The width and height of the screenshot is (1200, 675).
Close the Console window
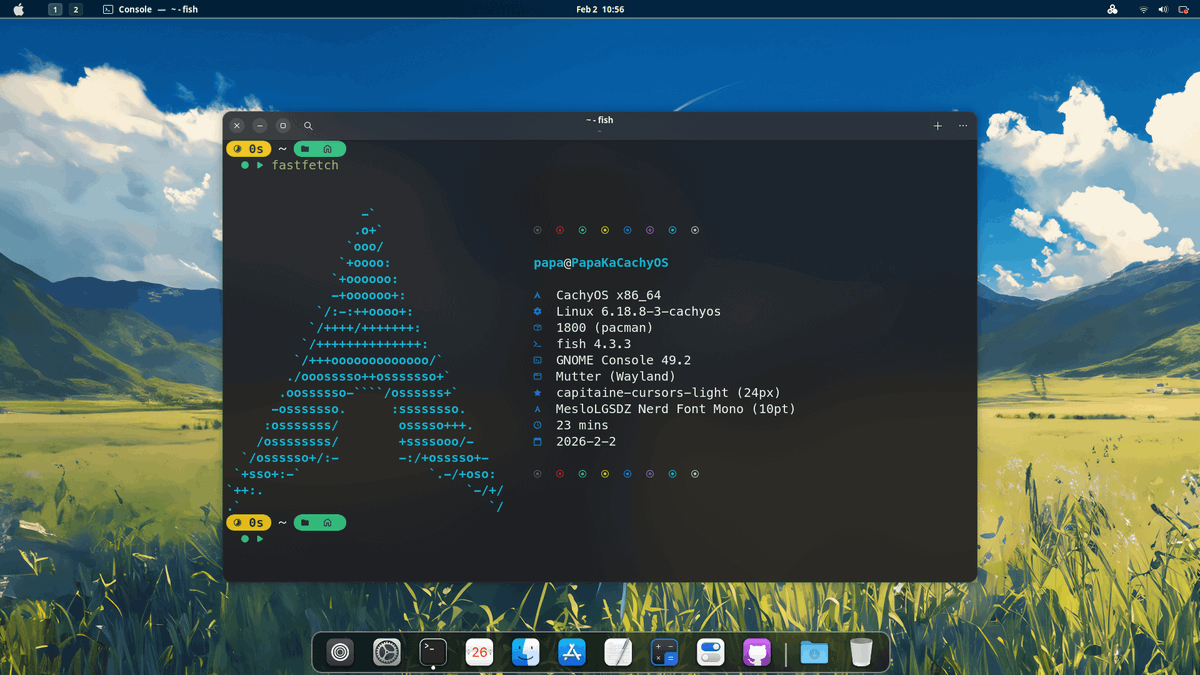pyautogui.click(x=237, y=126)
